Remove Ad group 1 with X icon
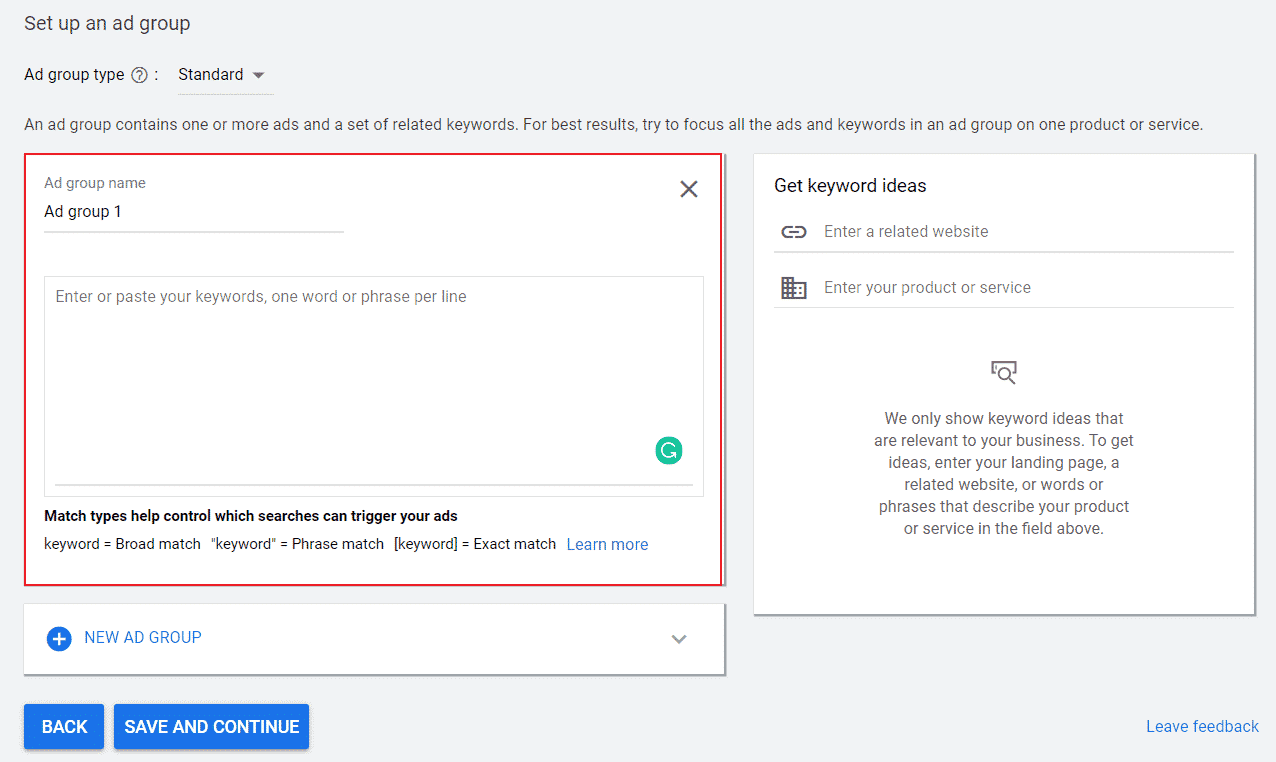Image resolution: width=1276 pixels, height=762 pixels. [x=689, y=189]
